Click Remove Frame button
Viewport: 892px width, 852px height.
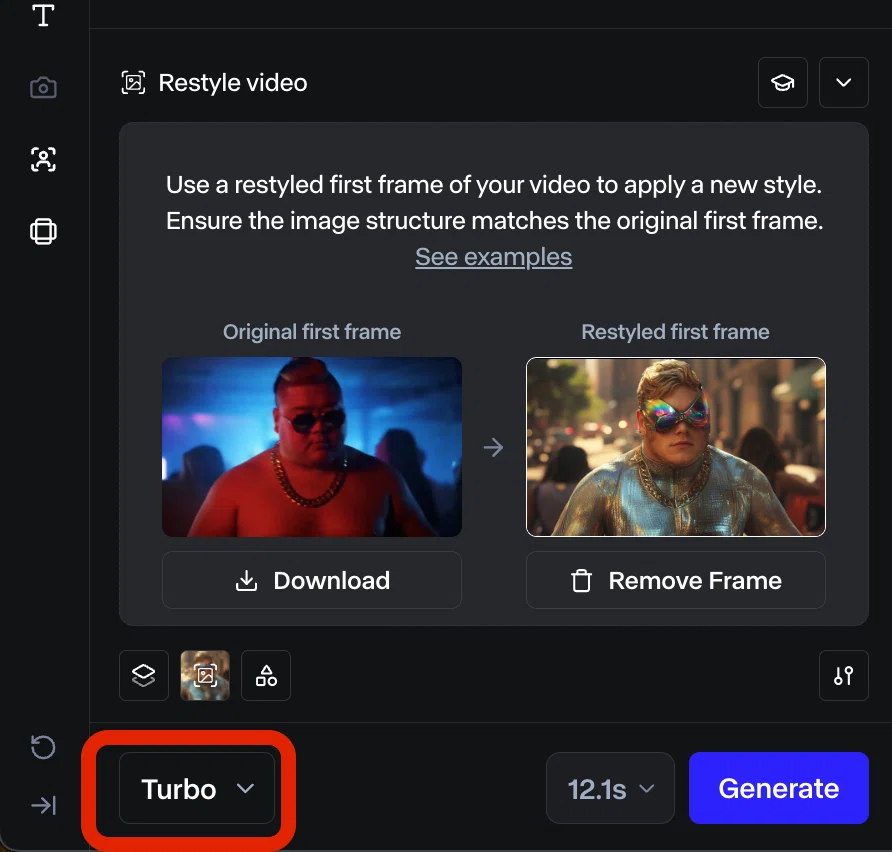(x=676, y=580)
